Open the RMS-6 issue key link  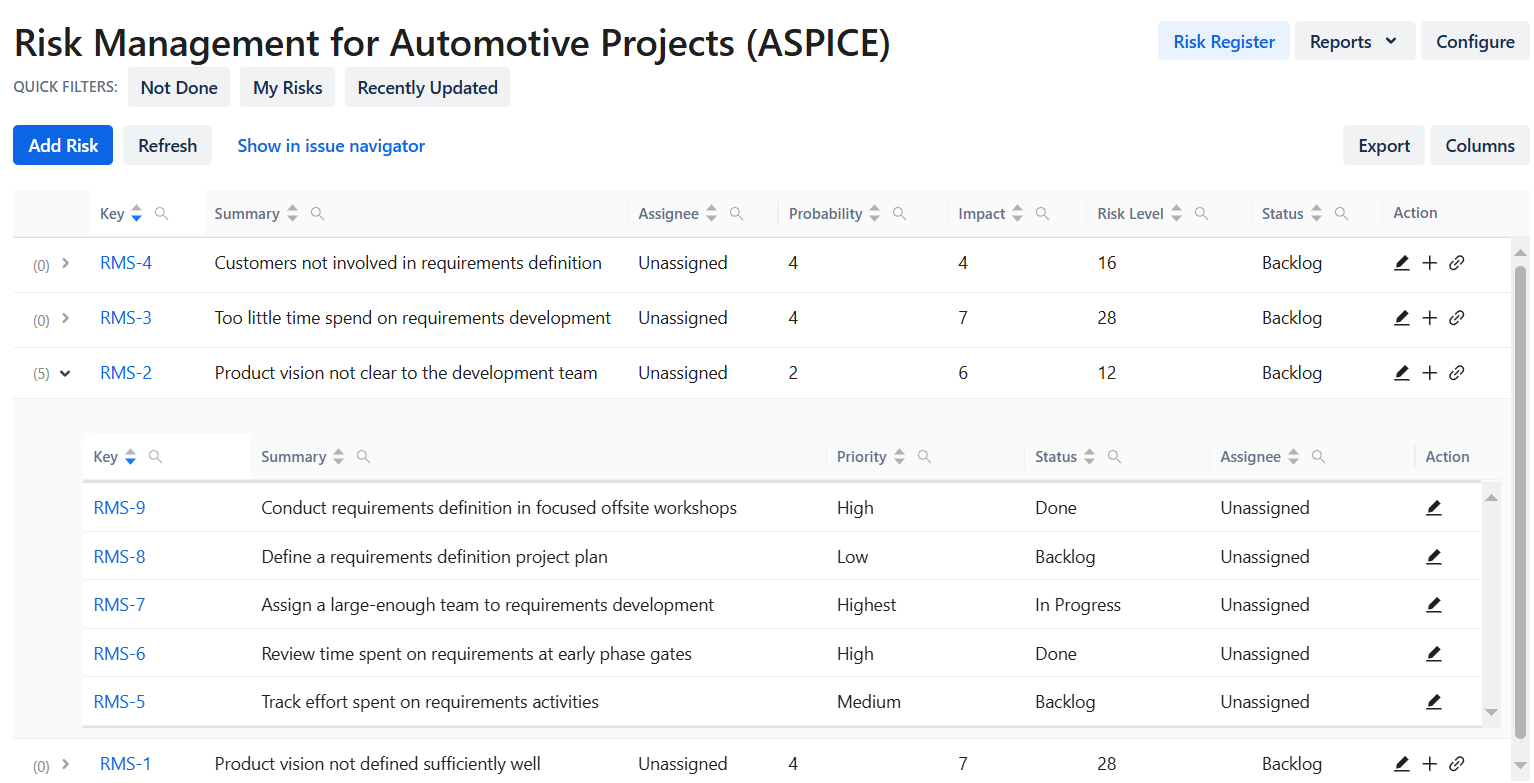click(119, 654)
